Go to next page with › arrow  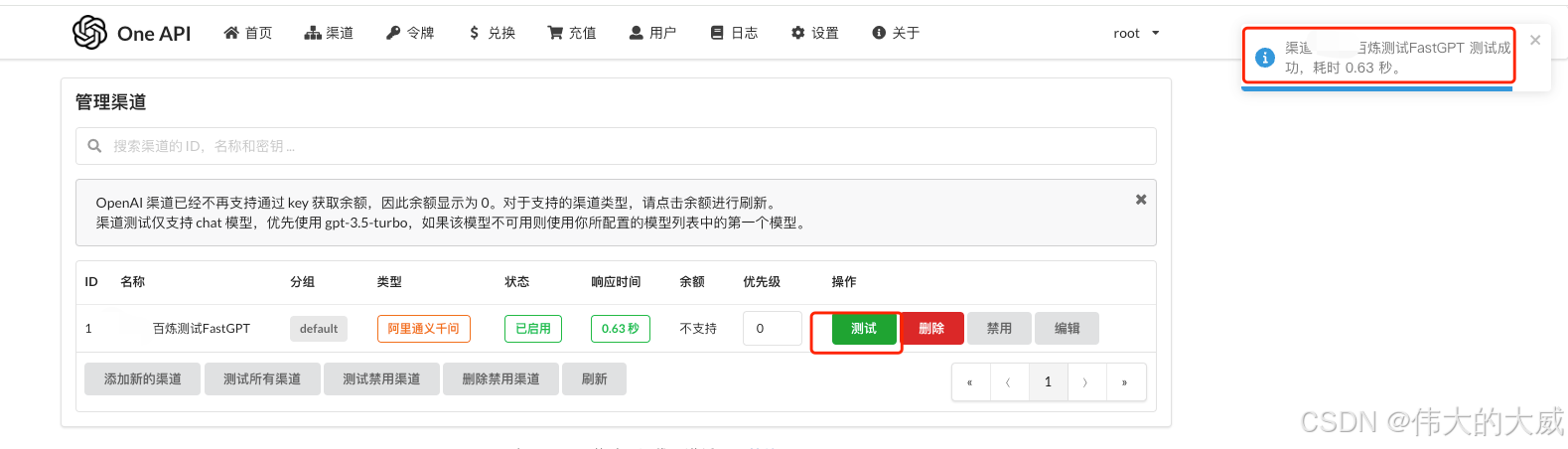tap(1085, 382)
